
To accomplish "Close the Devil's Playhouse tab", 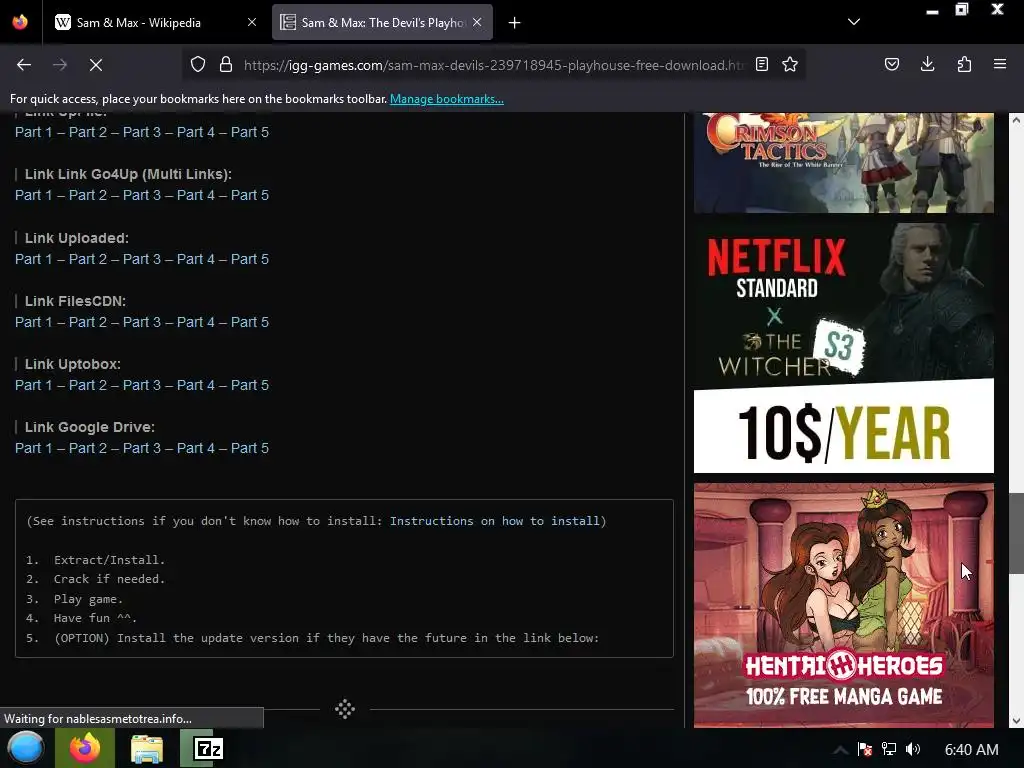I will click(x=477, y=22).
